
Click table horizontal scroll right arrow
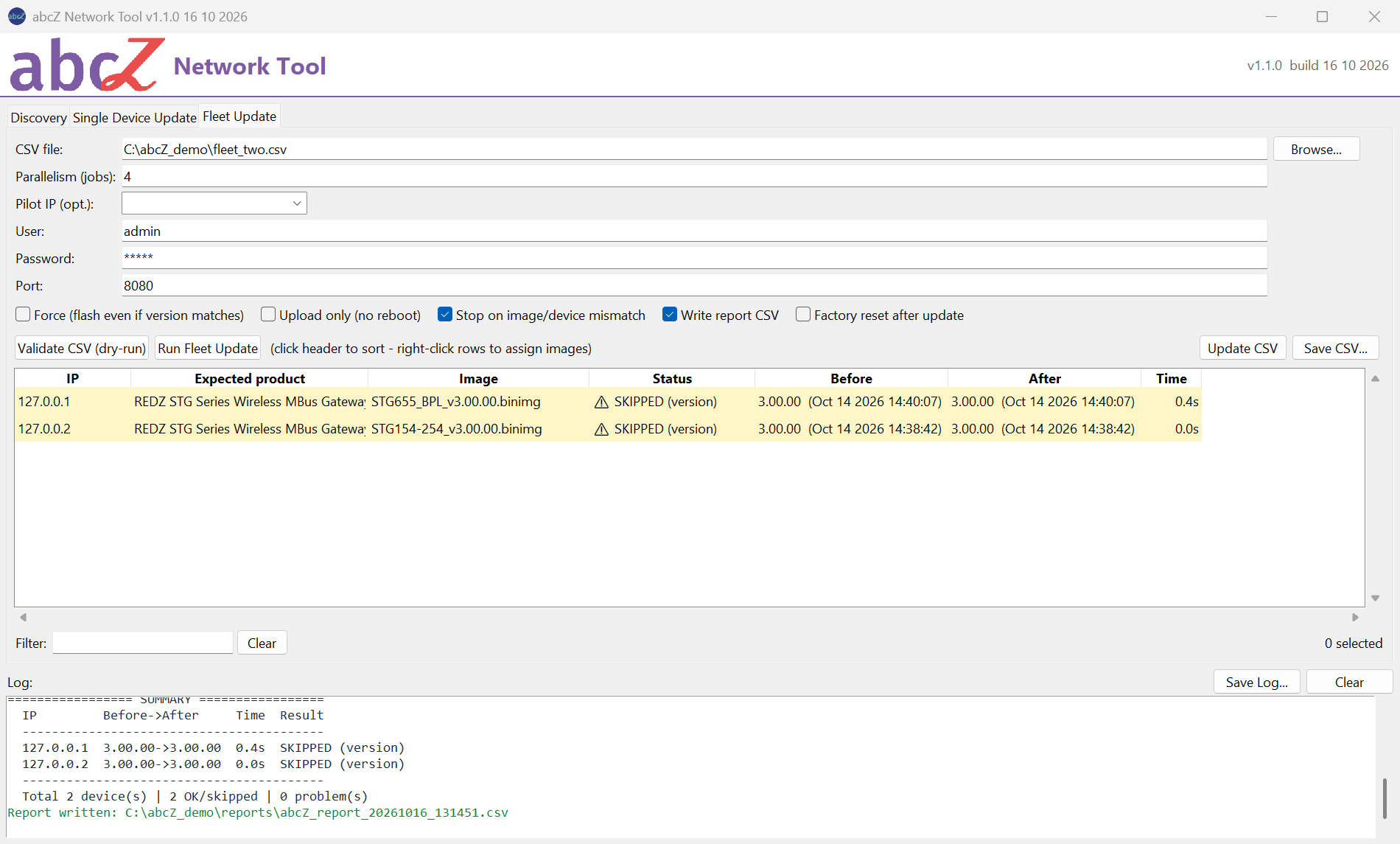pos(1355,617)
